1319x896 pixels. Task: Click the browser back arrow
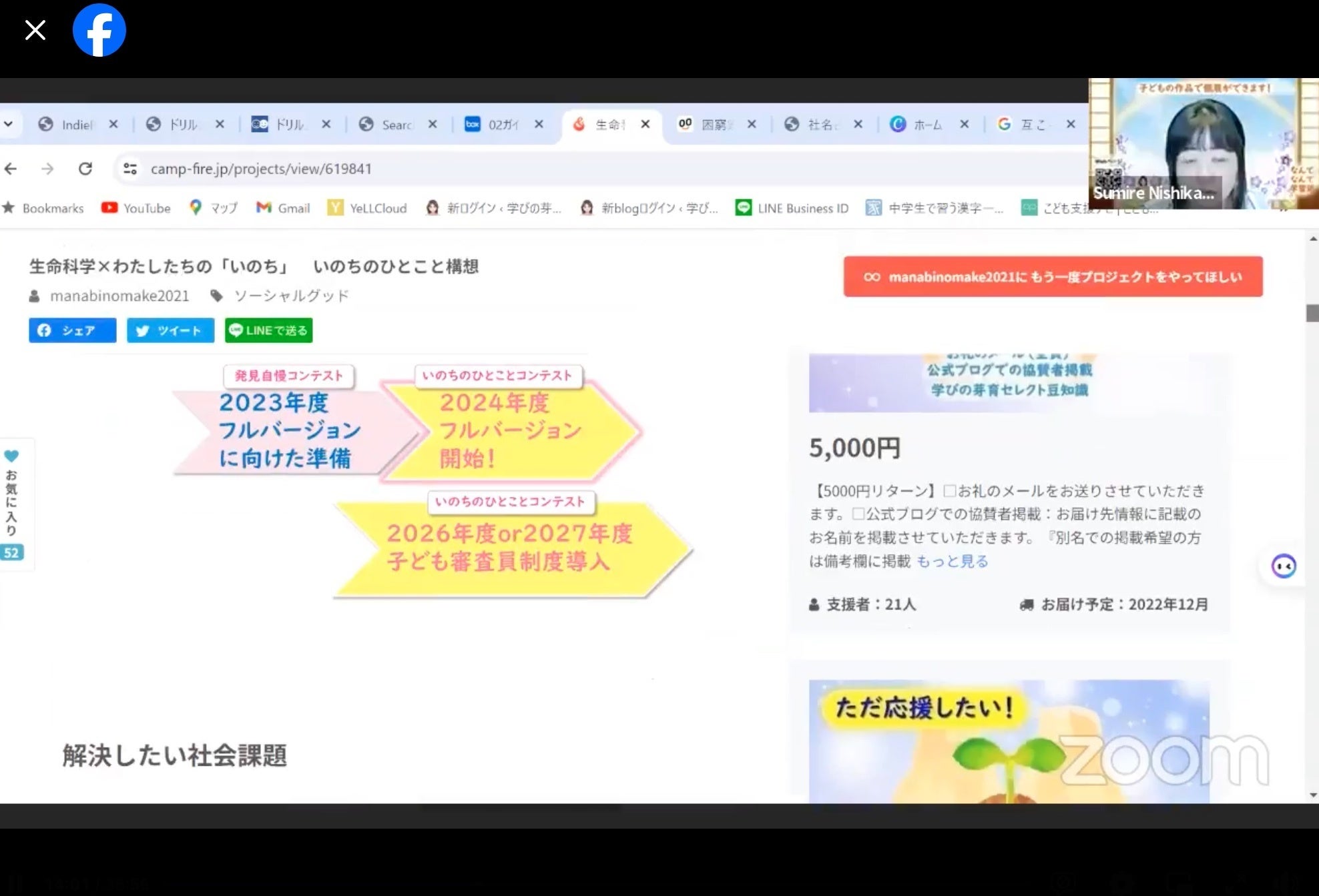(x=11, y=169)
